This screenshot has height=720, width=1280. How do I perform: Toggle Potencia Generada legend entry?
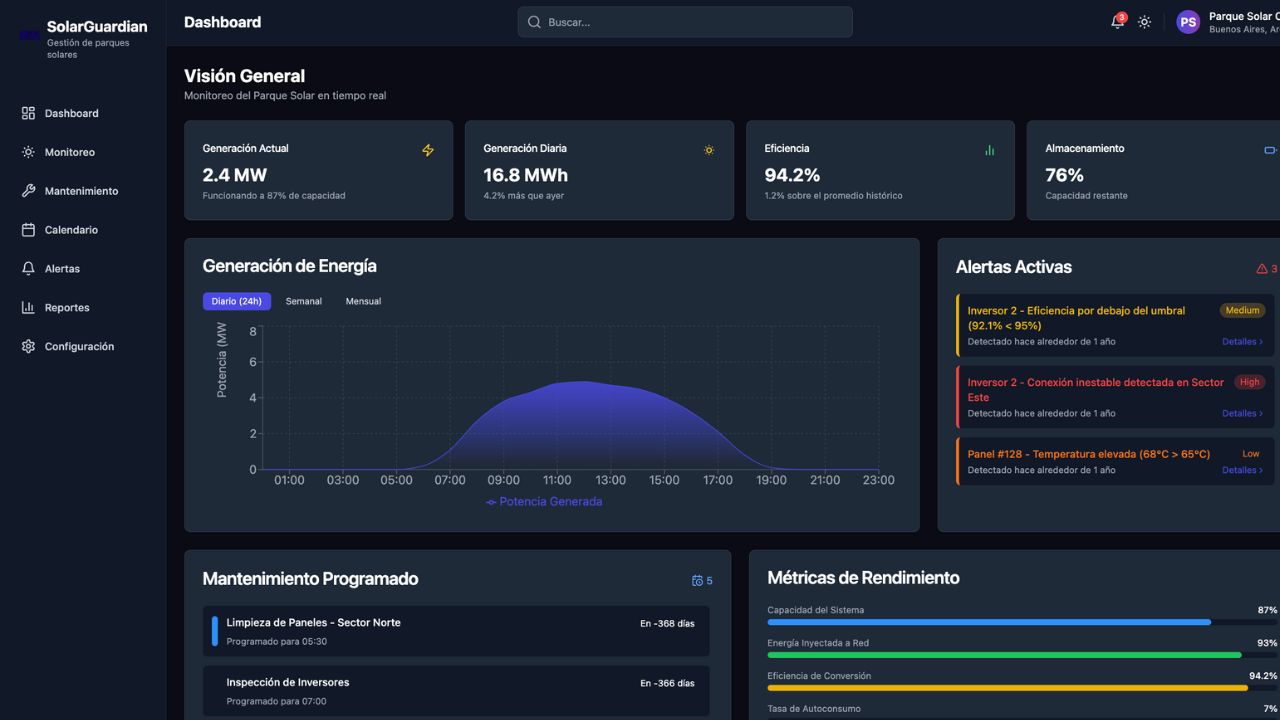click(544, 502)
